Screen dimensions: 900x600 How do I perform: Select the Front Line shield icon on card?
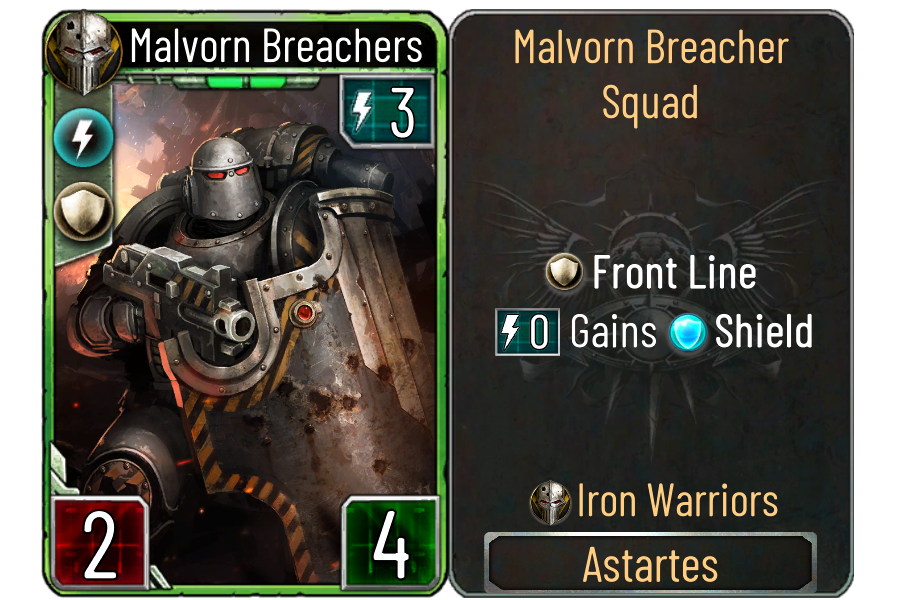point(83,211)
